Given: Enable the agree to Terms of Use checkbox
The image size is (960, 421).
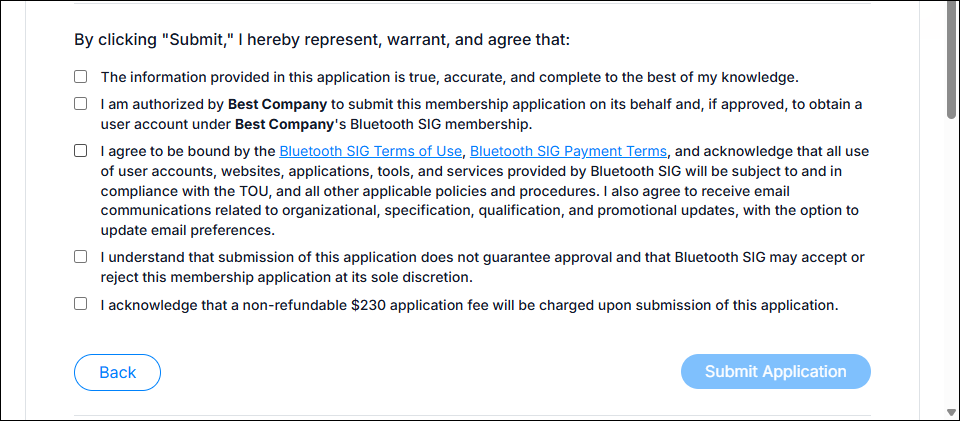Looking at the screenshot, I should tap(81, 151).
